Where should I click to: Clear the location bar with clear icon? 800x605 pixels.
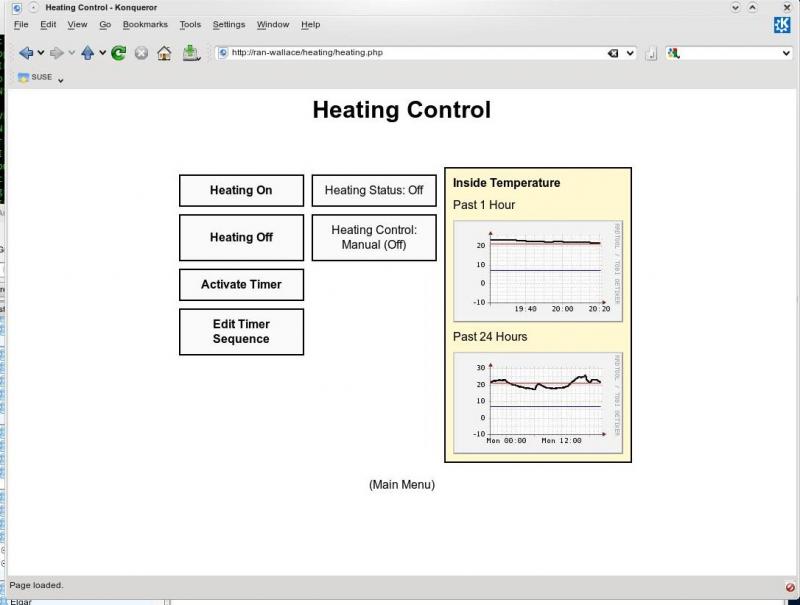(613, 53)
